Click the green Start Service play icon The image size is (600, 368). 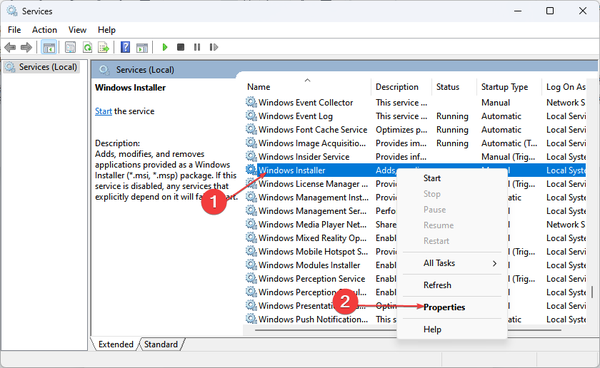pyautogui.click(x=165, y=47)
